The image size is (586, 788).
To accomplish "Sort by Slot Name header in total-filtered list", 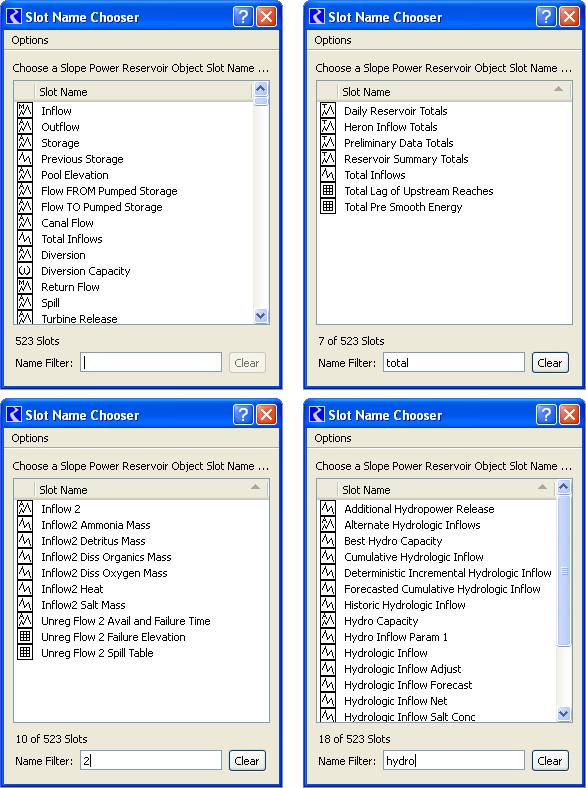I will pyautogui.click(x=366, y=92).
